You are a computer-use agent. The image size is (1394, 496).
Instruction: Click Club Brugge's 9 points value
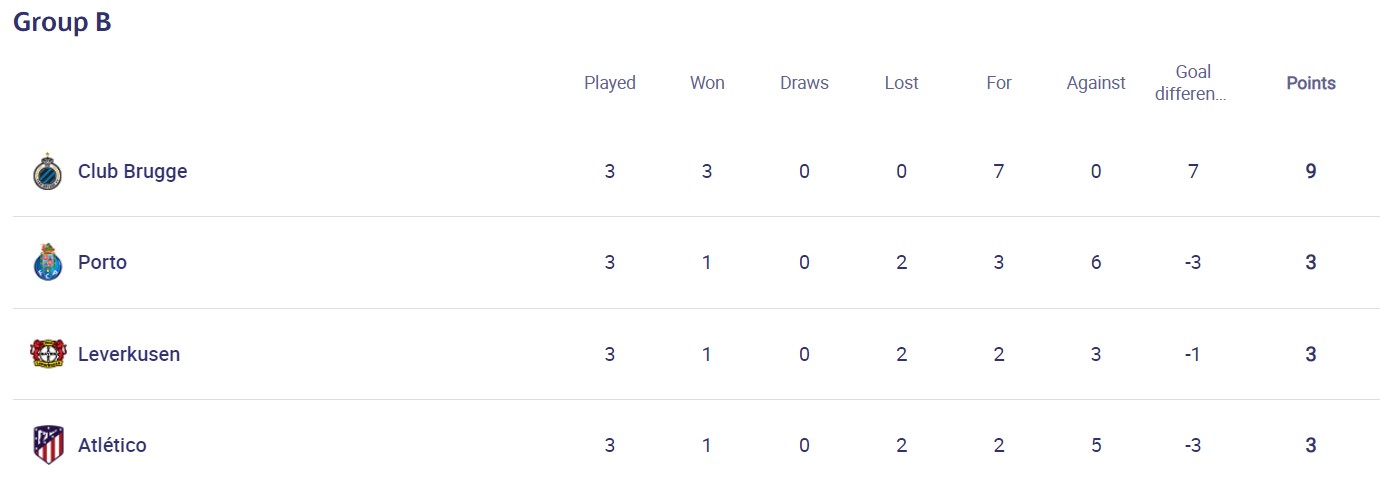point(1310,172)
